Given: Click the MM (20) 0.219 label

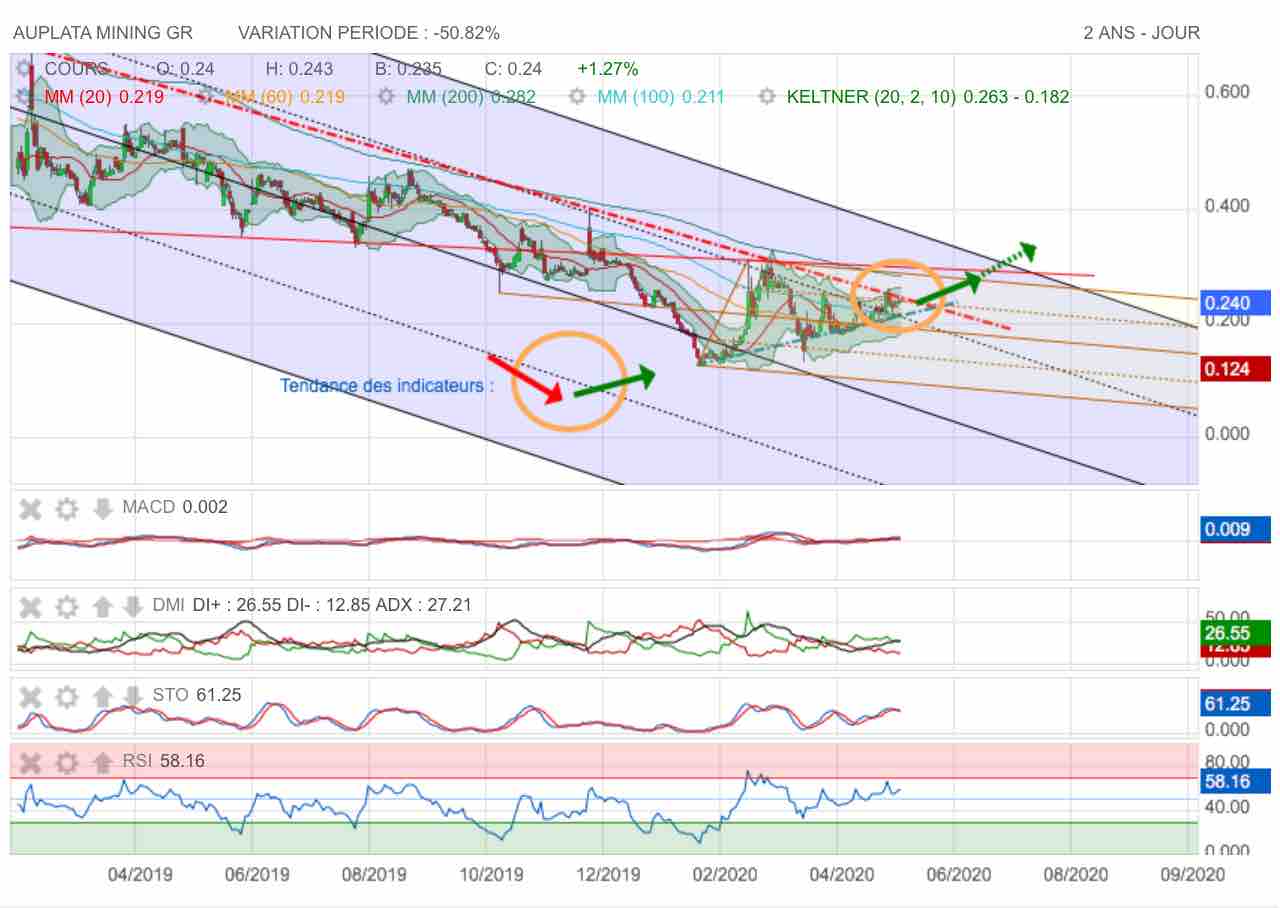Looking at the screenshot, I should (105, 97).
